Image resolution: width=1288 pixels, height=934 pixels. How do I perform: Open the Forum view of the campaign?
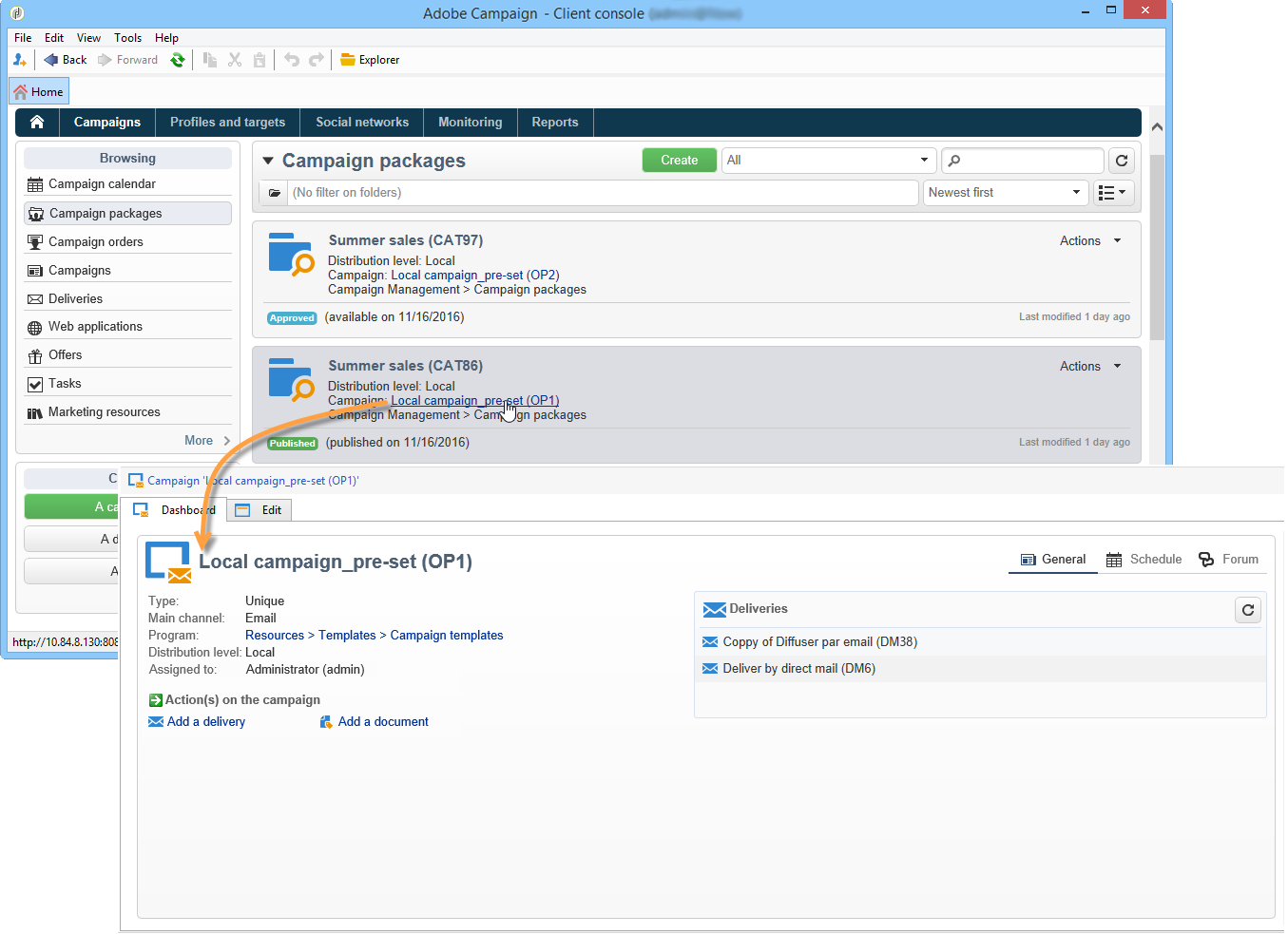coord(1228,560)
